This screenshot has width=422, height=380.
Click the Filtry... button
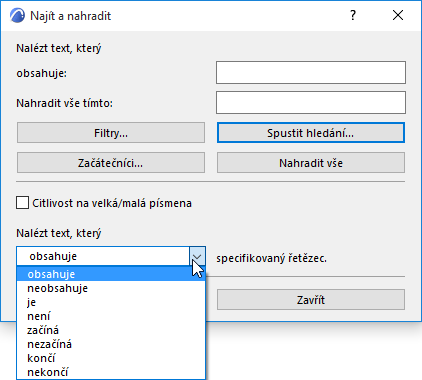(x=111, y=133)
